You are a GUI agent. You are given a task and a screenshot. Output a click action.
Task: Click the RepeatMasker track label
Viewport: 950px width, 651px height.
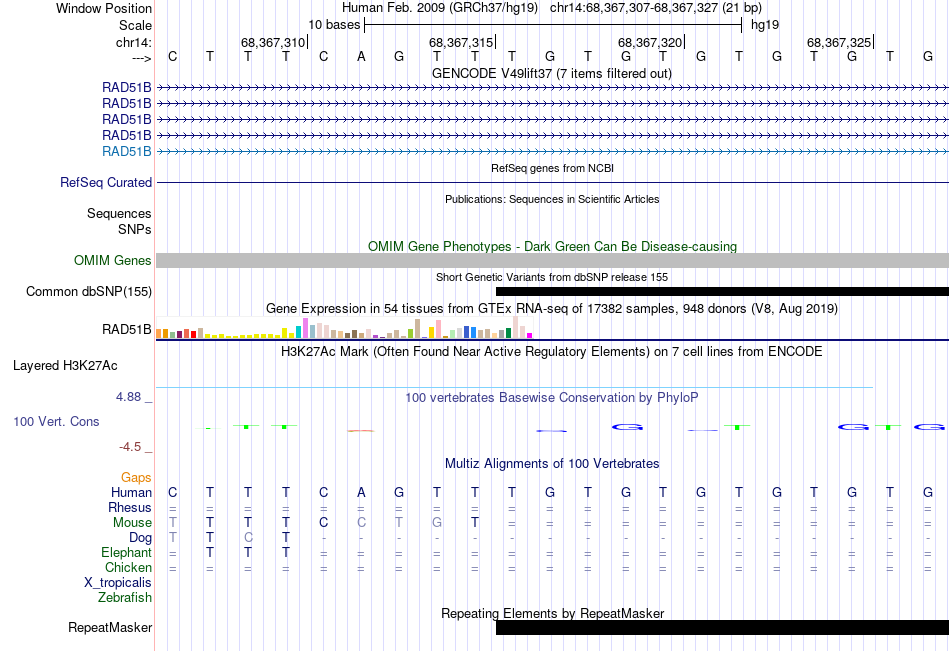click(110, 627)
